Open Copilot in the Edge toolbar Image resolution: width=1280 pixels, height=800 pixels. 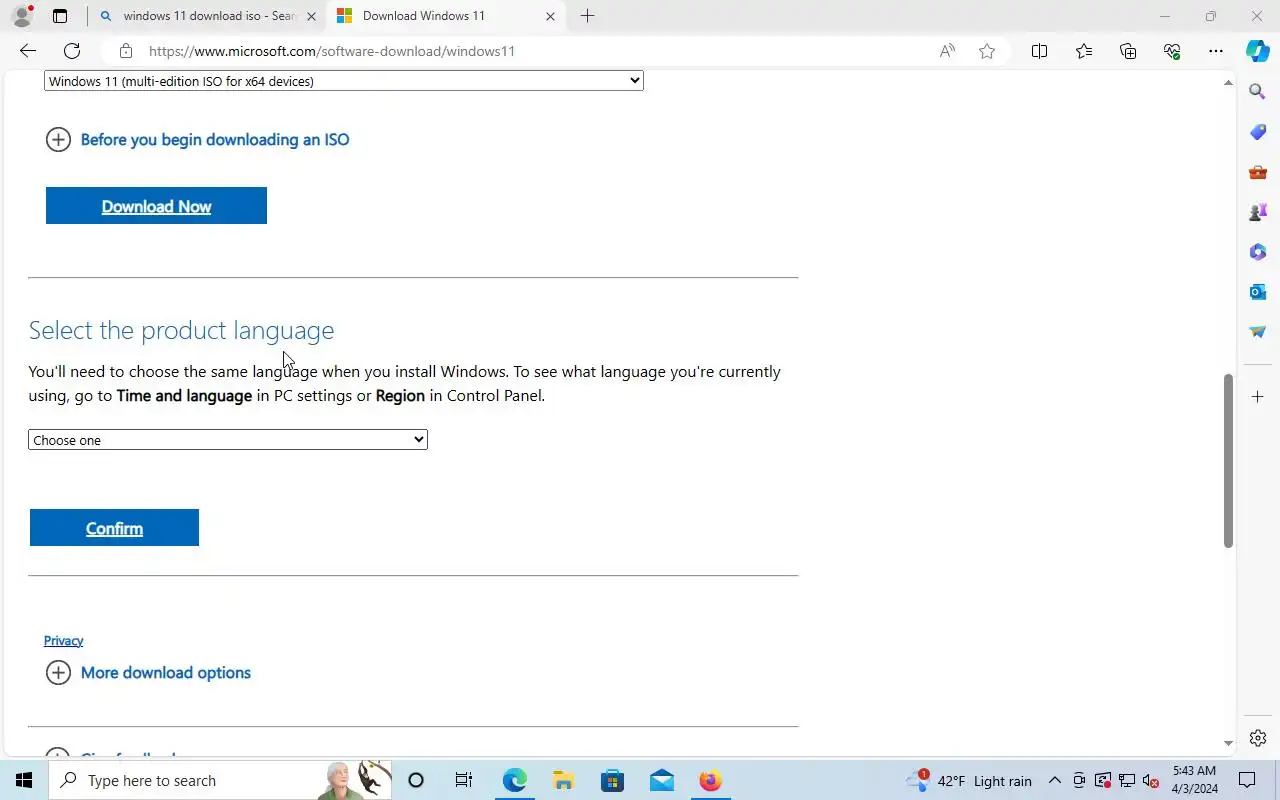[x=1258, y=51]
